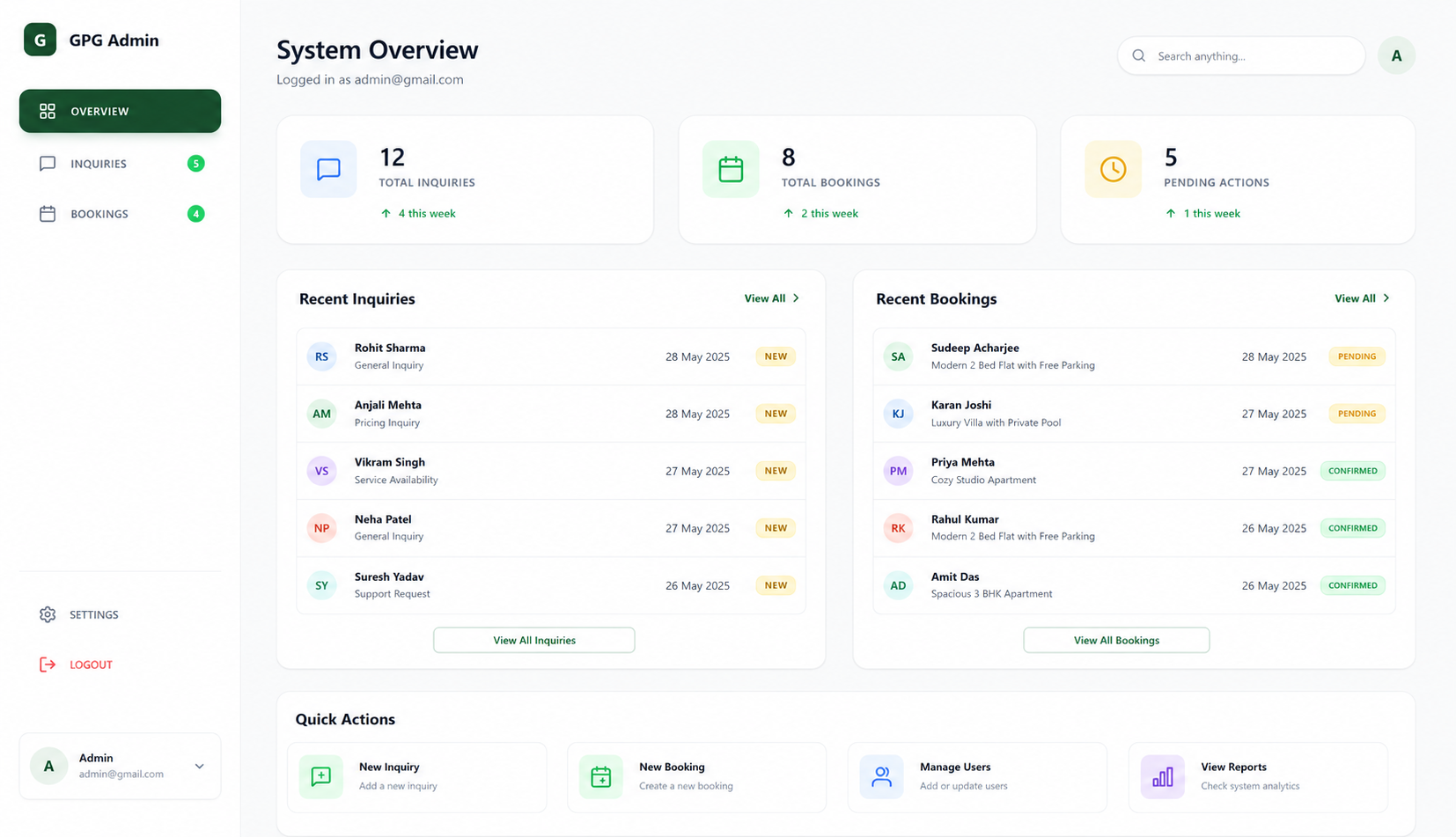Click the NP avatar for Neha Patel

tap(321, 528)
